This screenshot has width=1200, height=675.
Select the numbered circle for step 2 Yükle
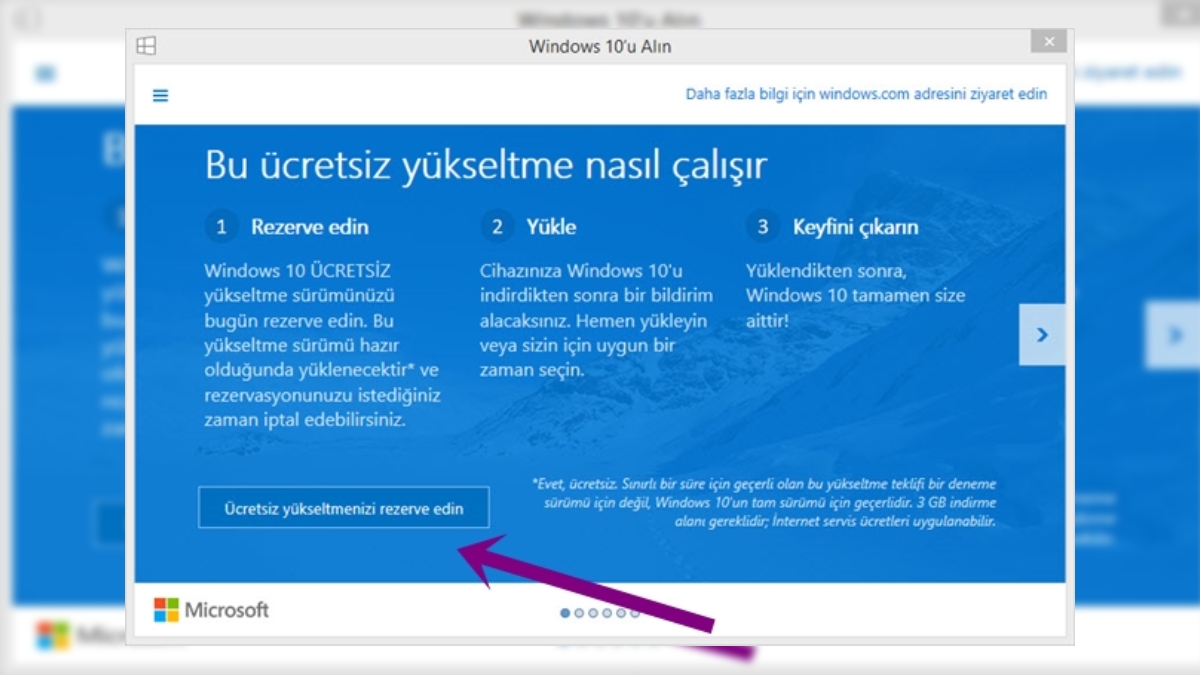click(x=497, y=227)
